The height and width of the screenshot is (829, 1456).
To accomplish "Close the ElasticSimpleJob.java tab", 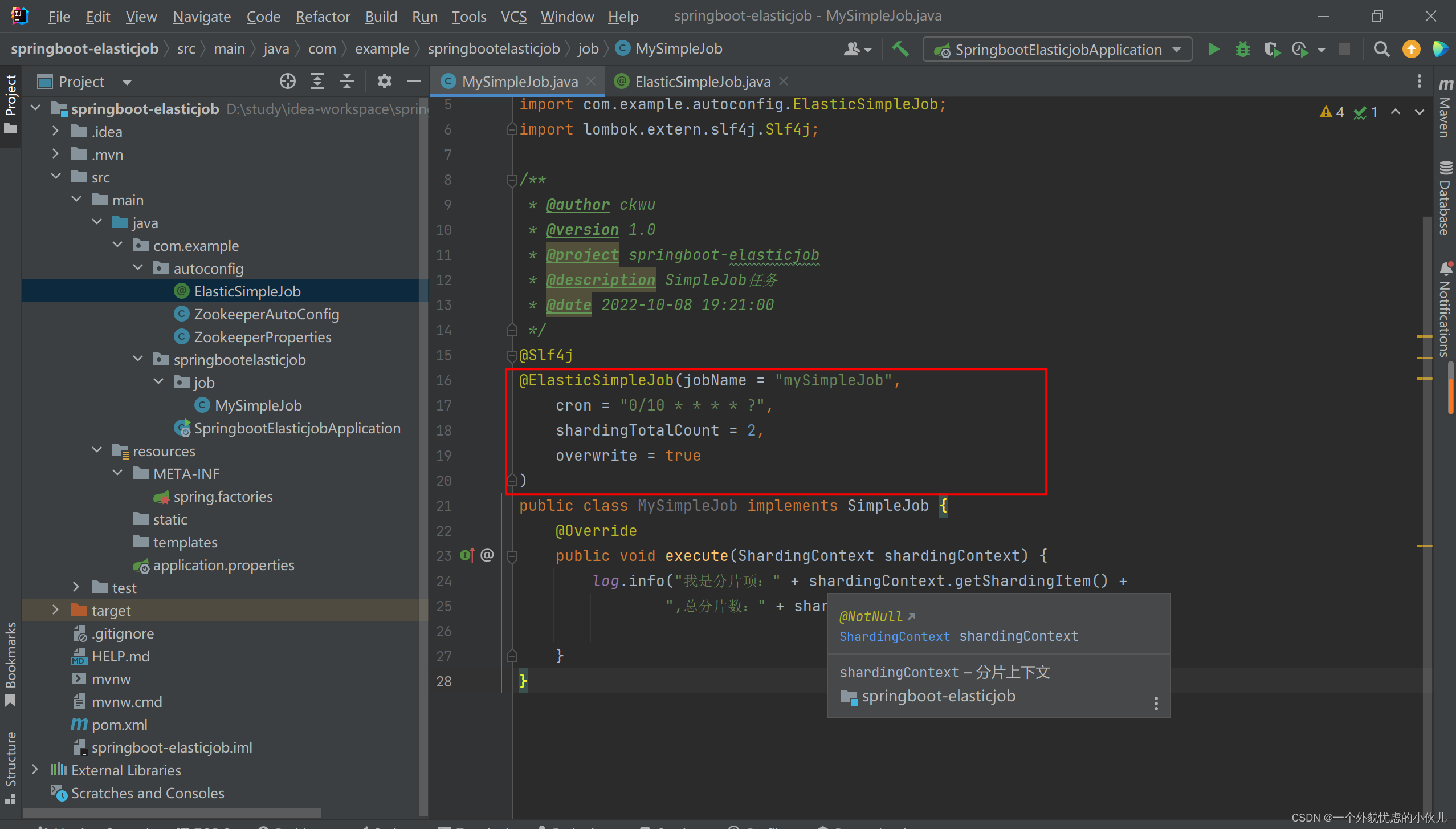I will click(x=784, y=82).
